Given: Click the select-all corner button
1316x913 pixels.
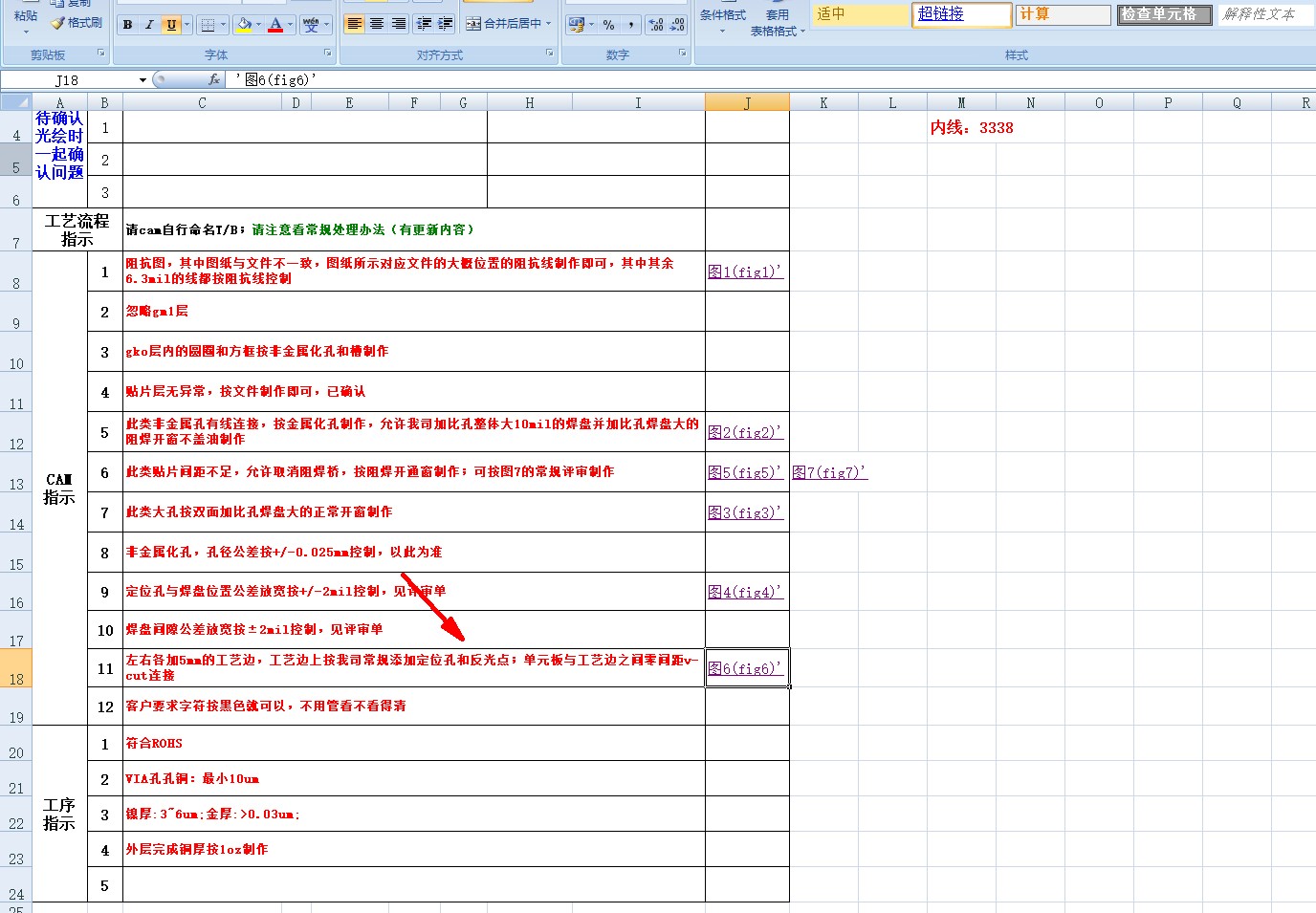Looking at the screenshot, I should (x=16, y=102).
